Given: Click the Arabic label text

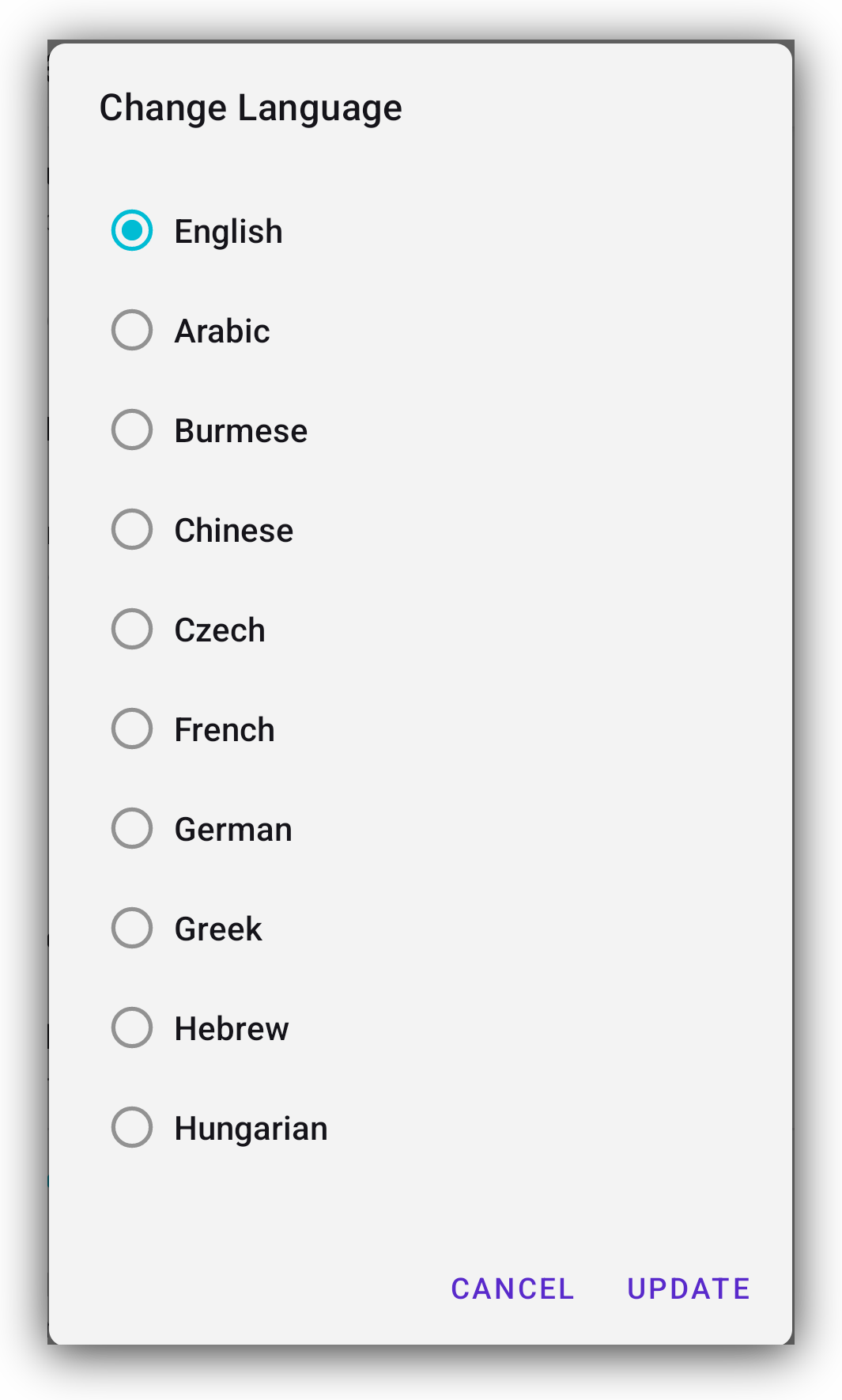Looking at the screenshot, I should pos(222,331).
